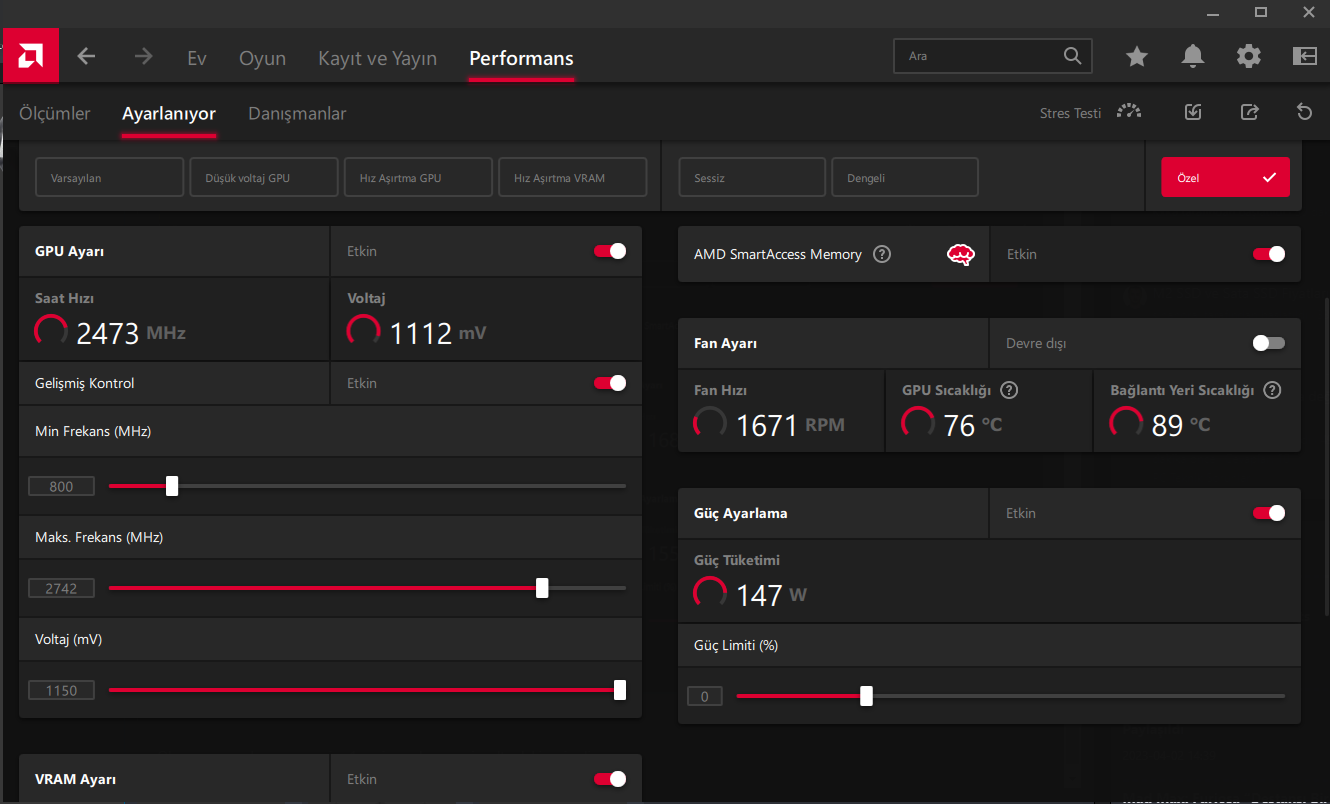Click the Min Frekans value field 800
The width and height of the screenshot is (1330, 804).
click(61, 487)
